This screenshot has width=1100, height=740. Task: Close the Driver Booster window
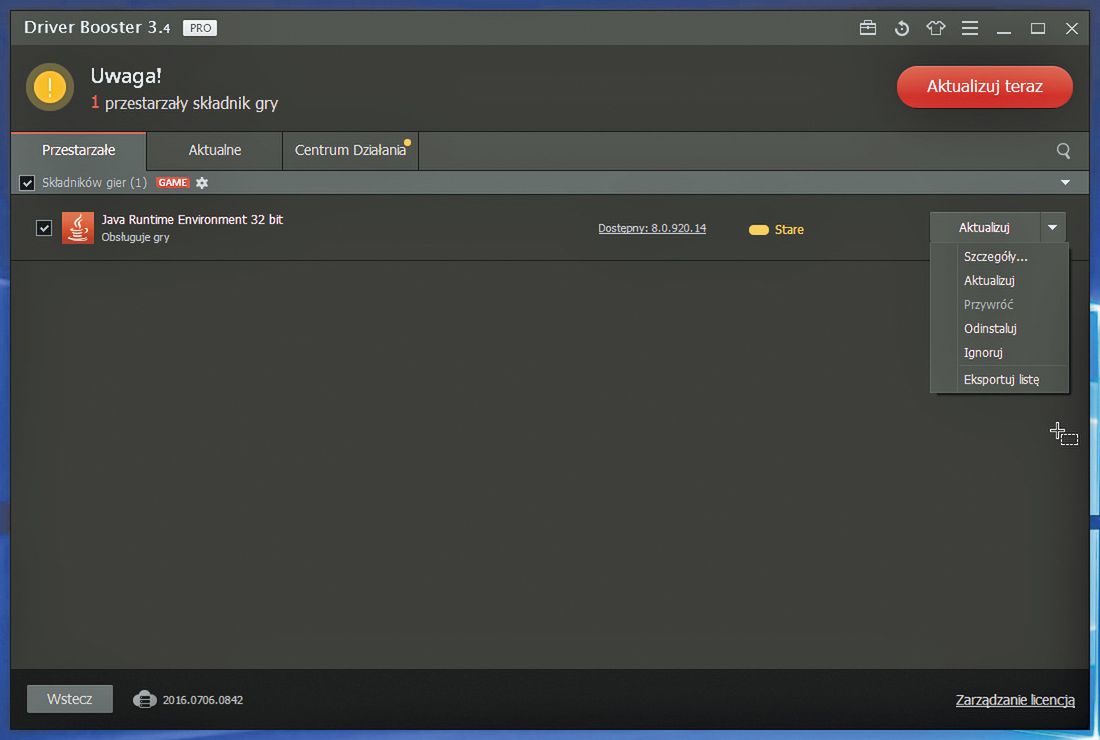(x=1071, y=28)
